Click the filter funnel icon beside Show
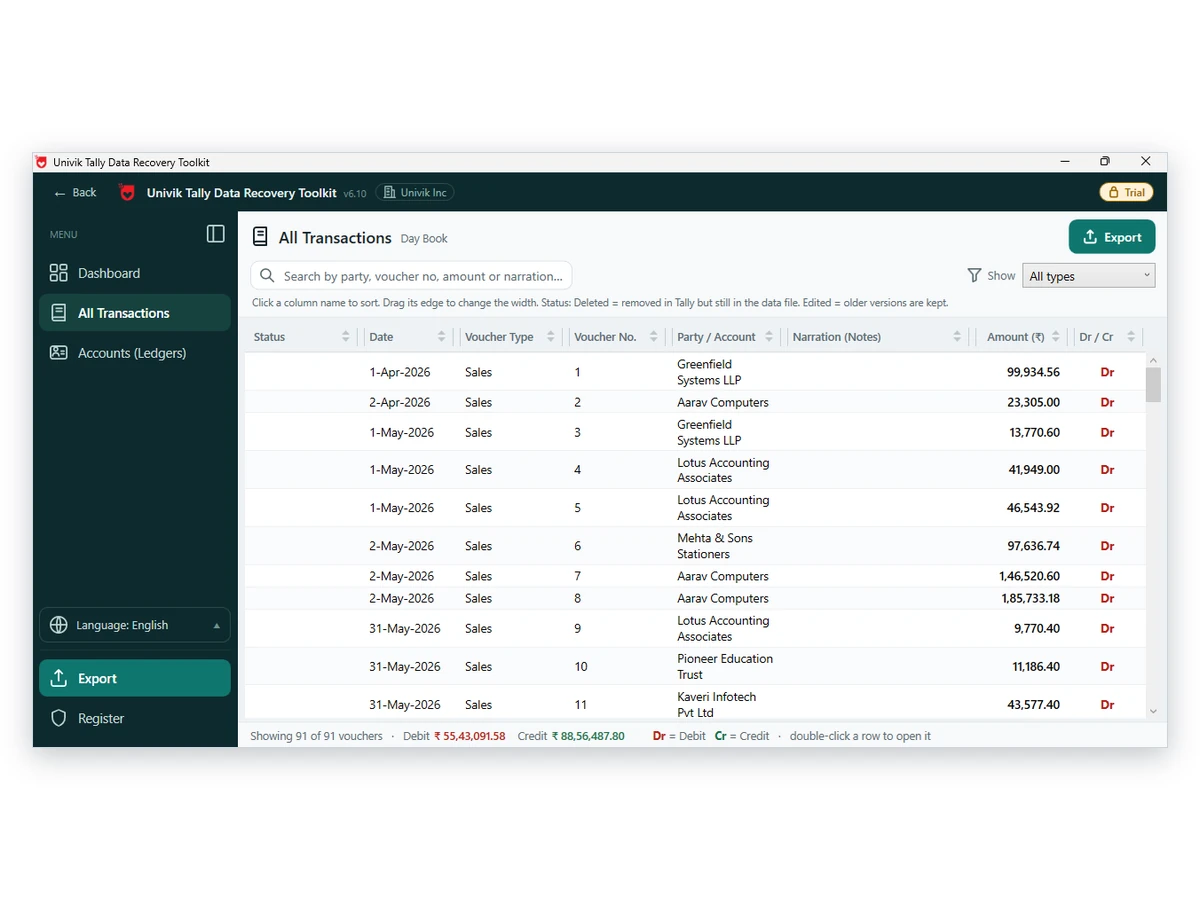 [x=974, y=275]
